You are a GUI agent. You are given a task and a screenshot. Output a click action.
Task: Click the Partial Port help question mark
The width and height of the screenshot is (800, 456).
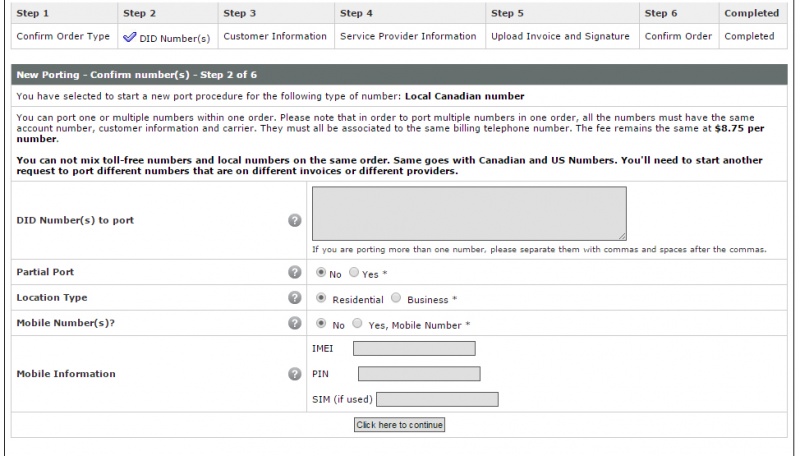point(294,272)
